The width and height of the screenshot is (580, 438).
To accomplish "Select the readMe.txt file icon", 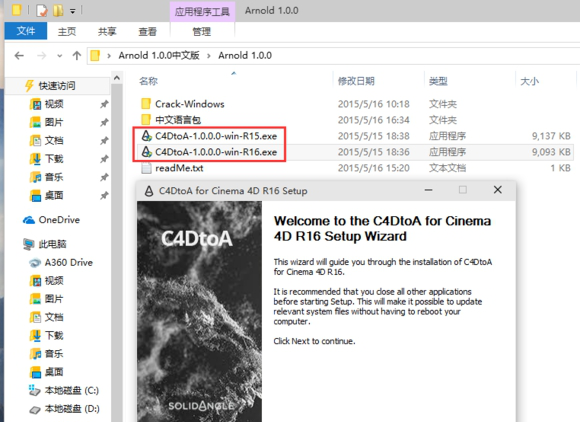I will click(146, 168).
